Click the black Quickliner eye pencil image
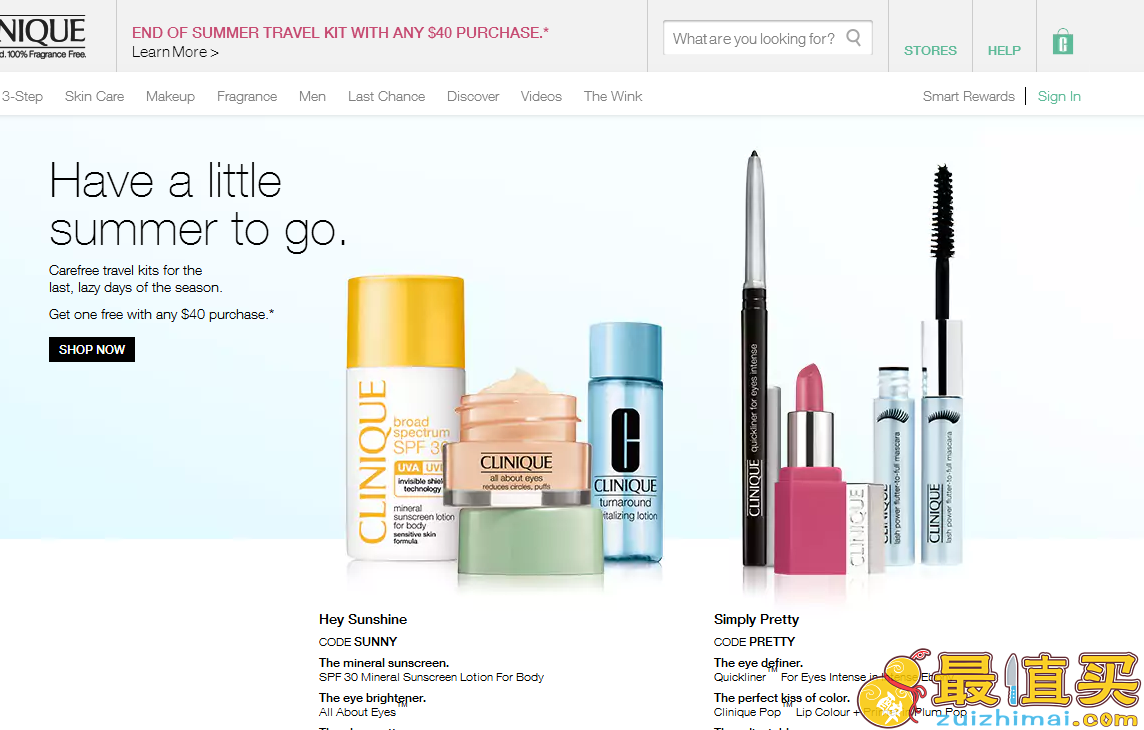This screenshot has width=1144, height=730. 754,357
